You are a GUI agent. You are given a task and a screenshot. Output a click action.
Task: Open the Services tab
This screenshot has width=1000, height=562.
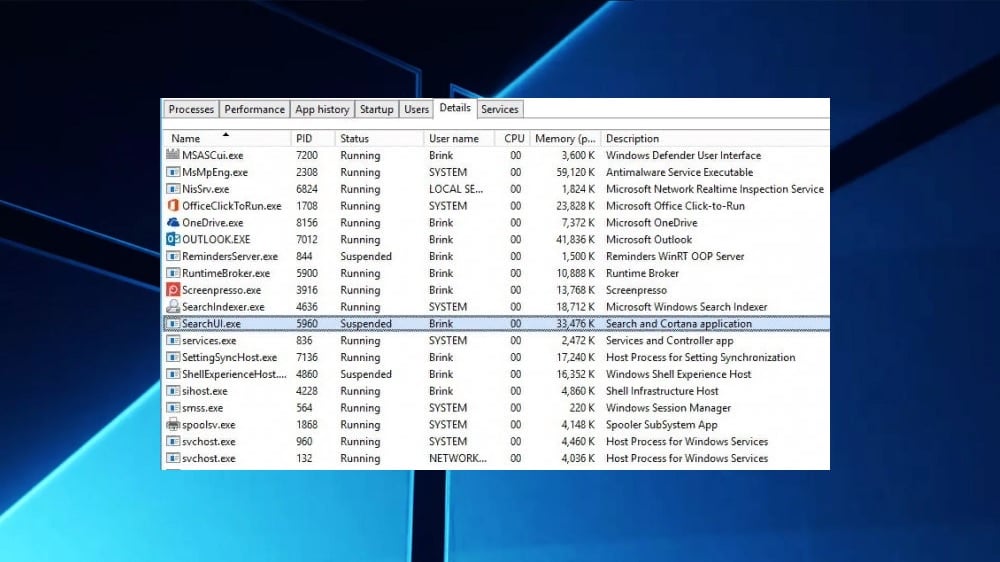[499, 110]
